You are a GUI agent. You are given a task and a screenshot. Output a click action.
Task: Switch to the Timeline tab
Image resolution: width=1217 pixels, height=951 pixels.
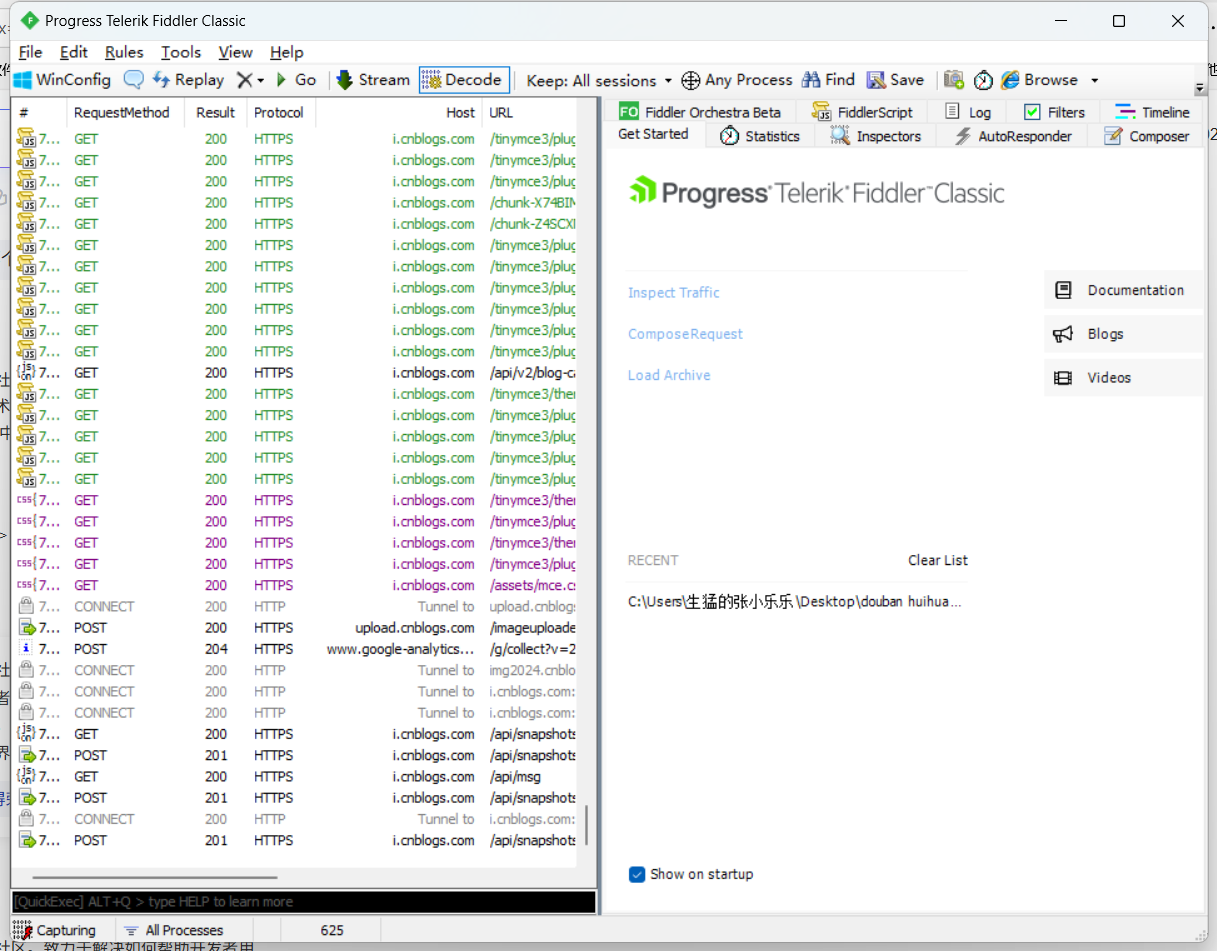[x=1153, y=112]
